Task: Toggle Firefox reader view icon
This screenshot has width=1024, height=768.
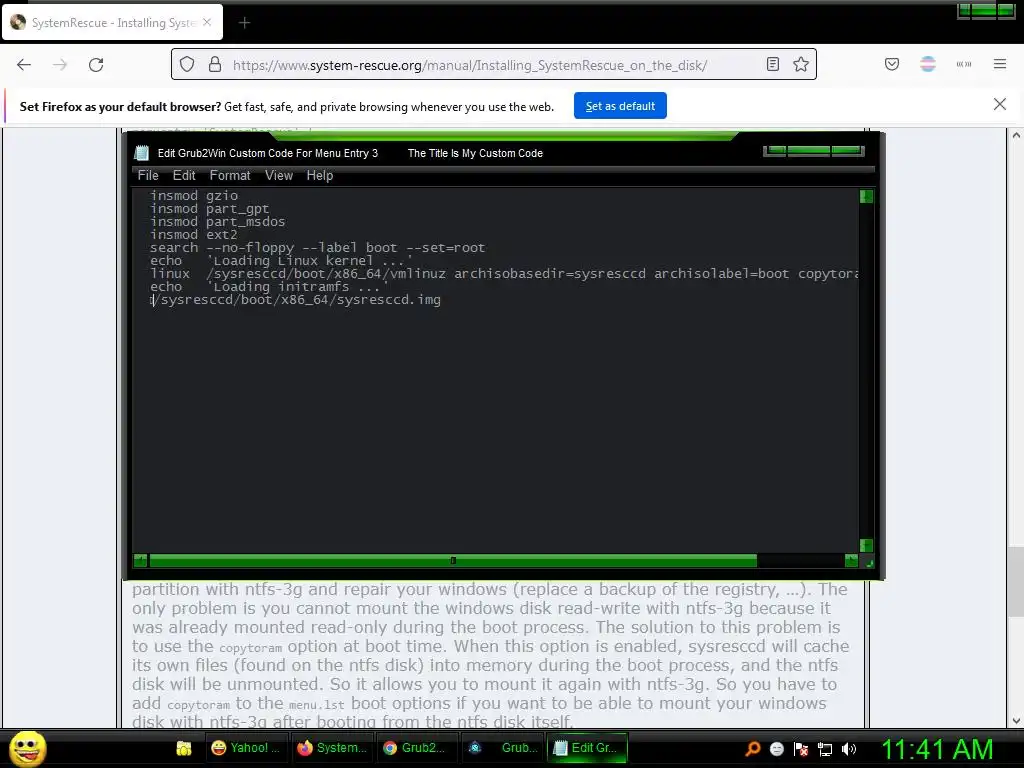Action: [x=773, y=64]
